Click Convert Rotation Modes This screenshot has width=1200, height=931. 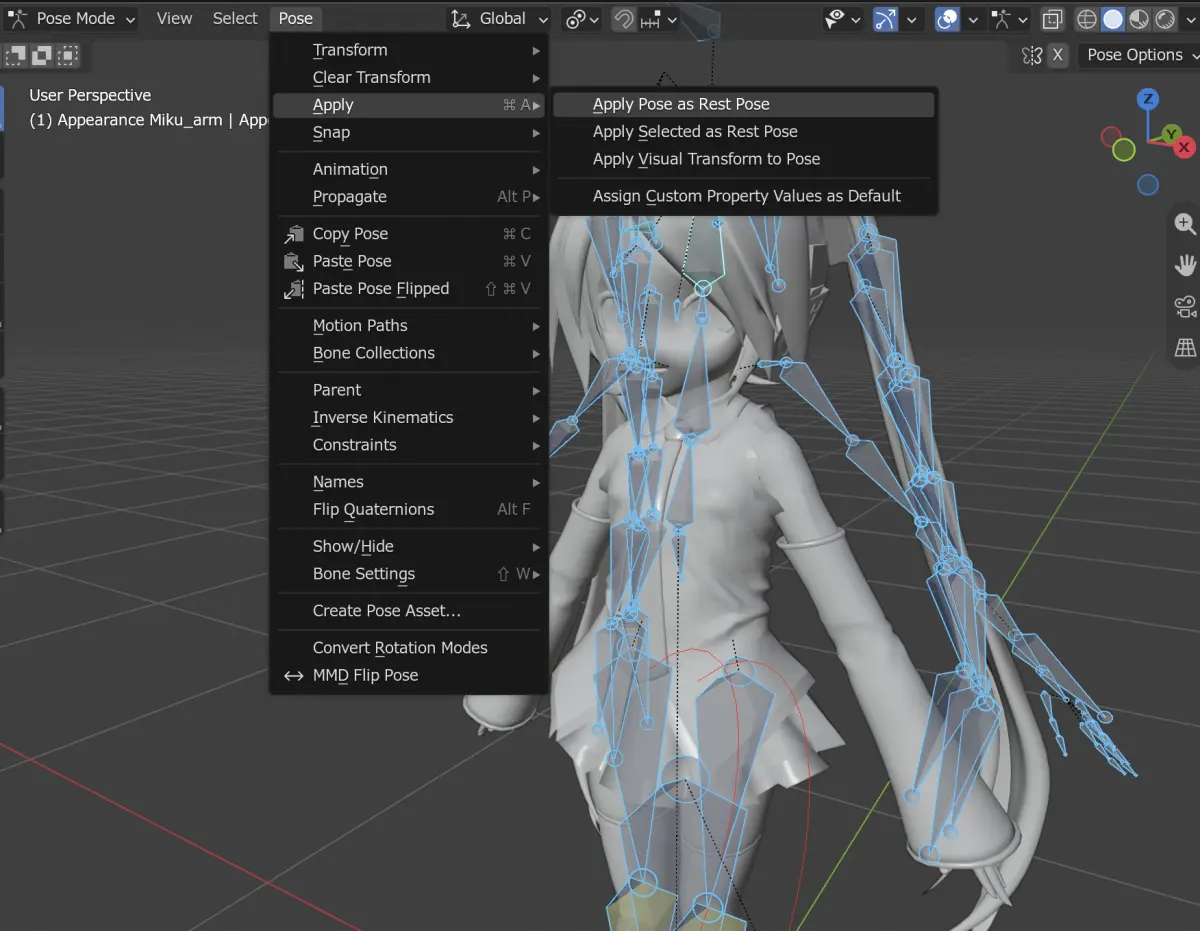tap(409, 648)
